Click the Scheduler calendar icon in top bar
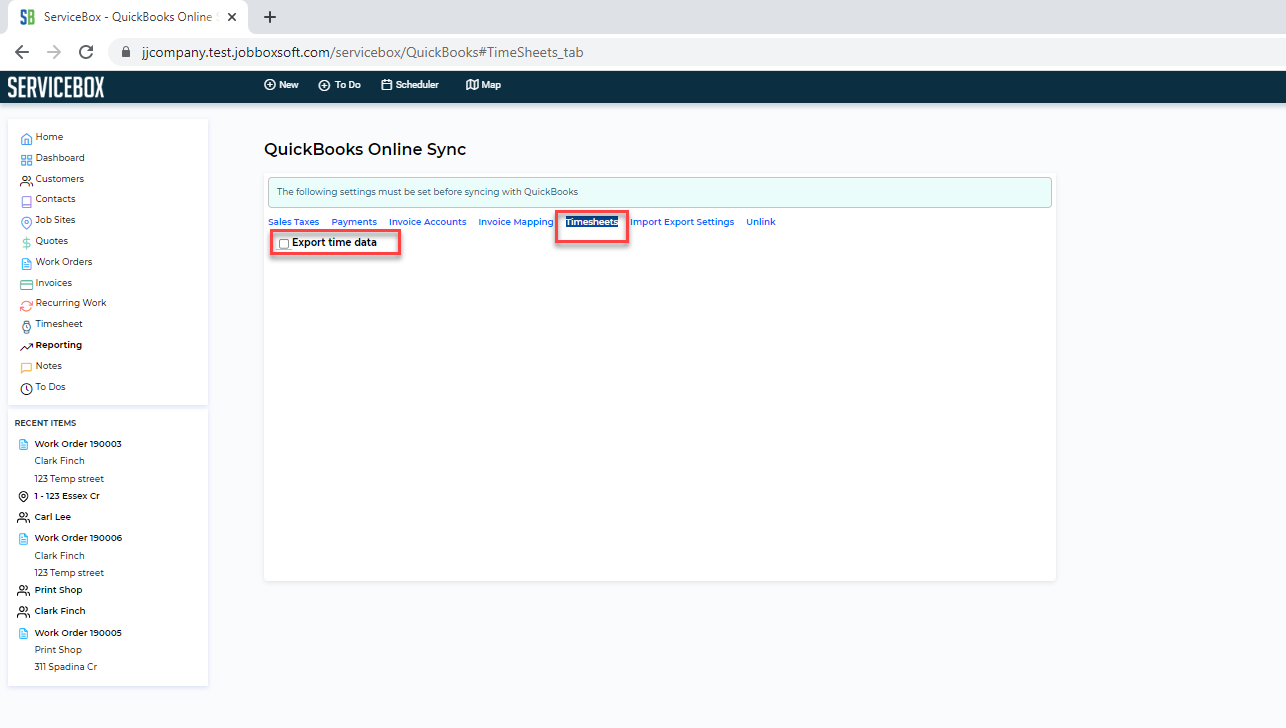The height and width of the screenshot is (728, 1286). pyautogui.click(x=386, y=85)
